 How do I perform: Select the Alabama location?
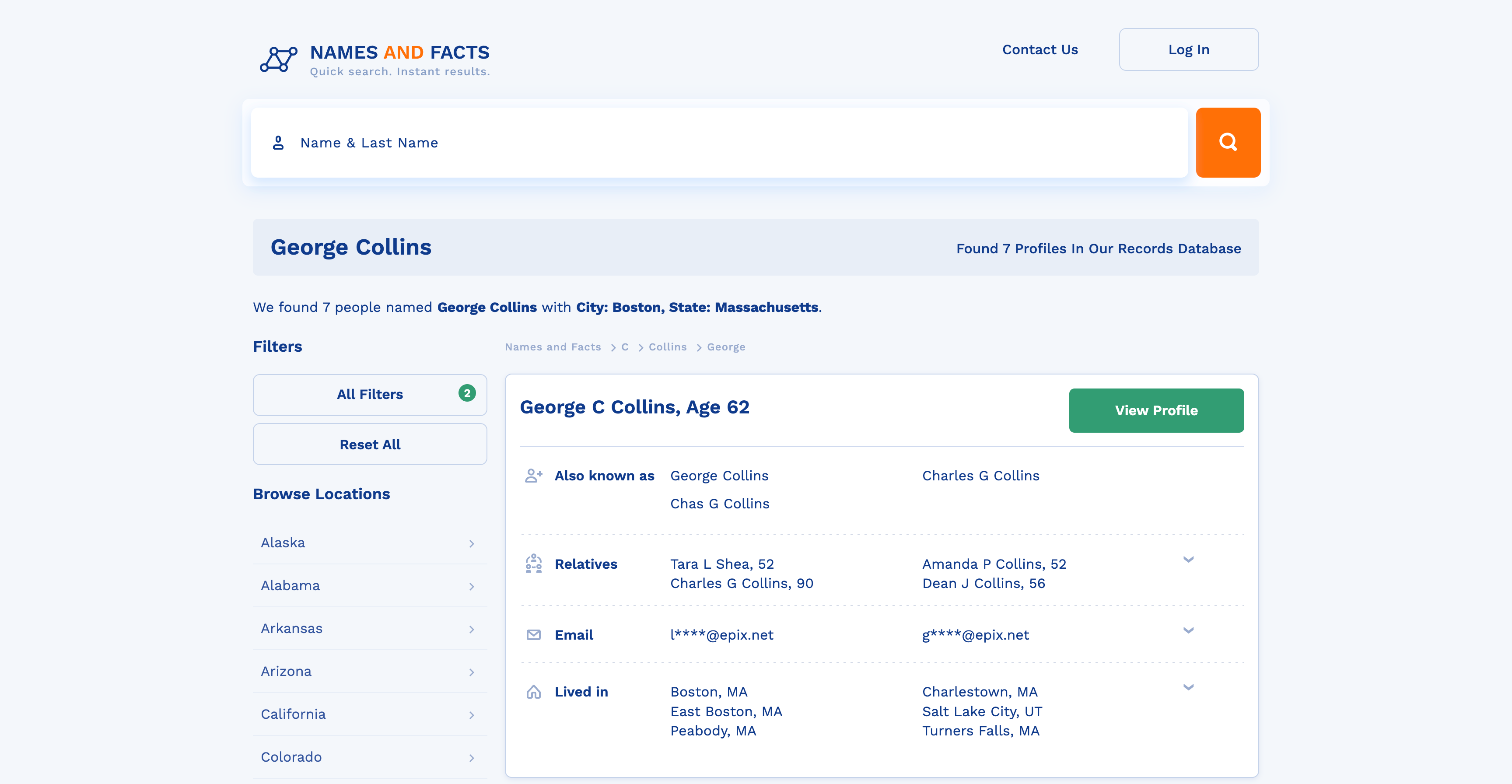click(370, 586)
